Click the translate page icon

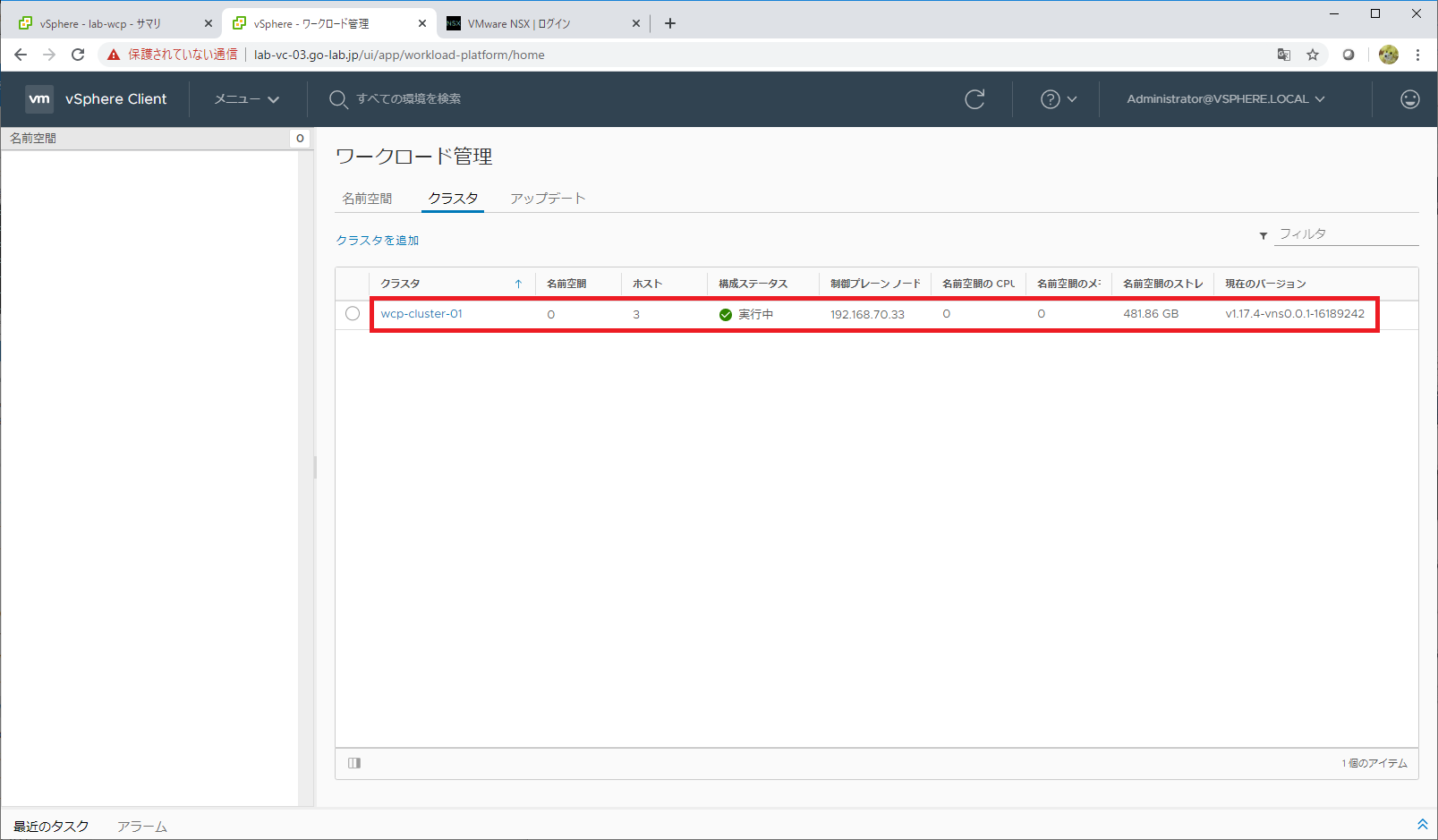click(x=1284, y=55)
